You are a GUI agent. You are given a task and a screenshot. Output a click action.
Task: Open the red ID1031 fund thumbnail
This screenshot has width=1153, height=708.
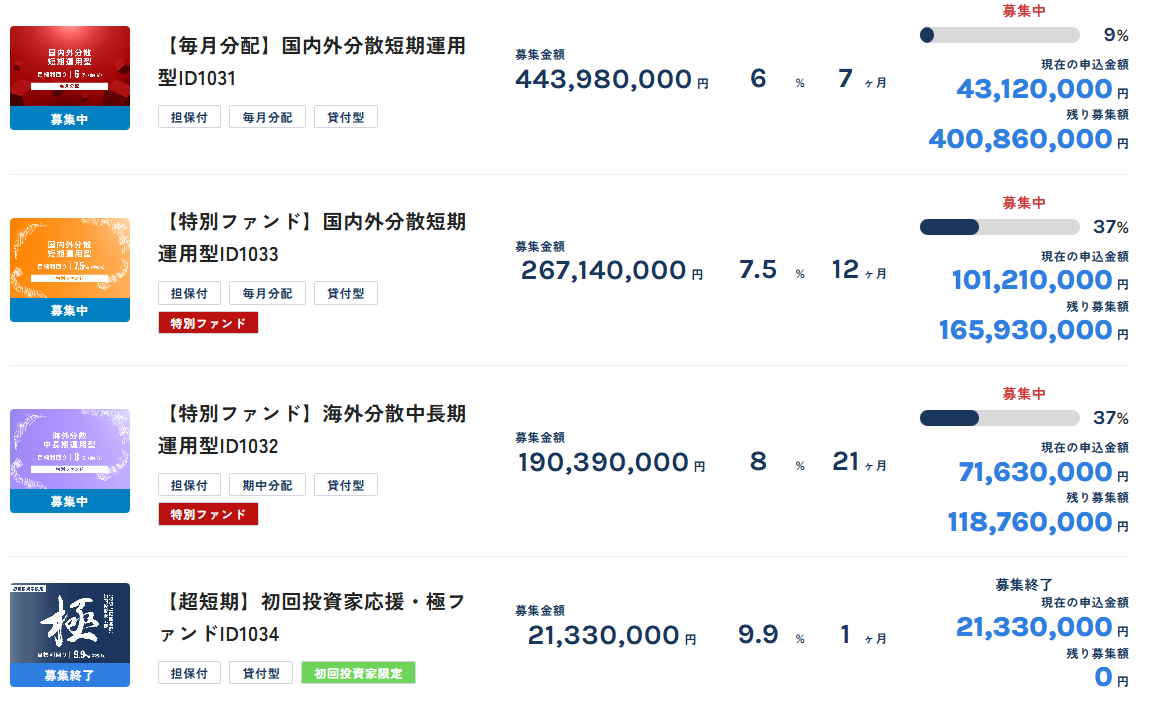click(70, 66)
